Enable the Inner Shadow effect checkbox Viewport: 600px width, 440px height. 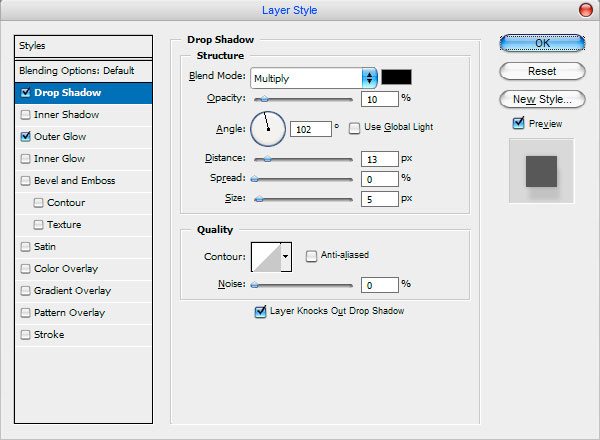(25, 115)
